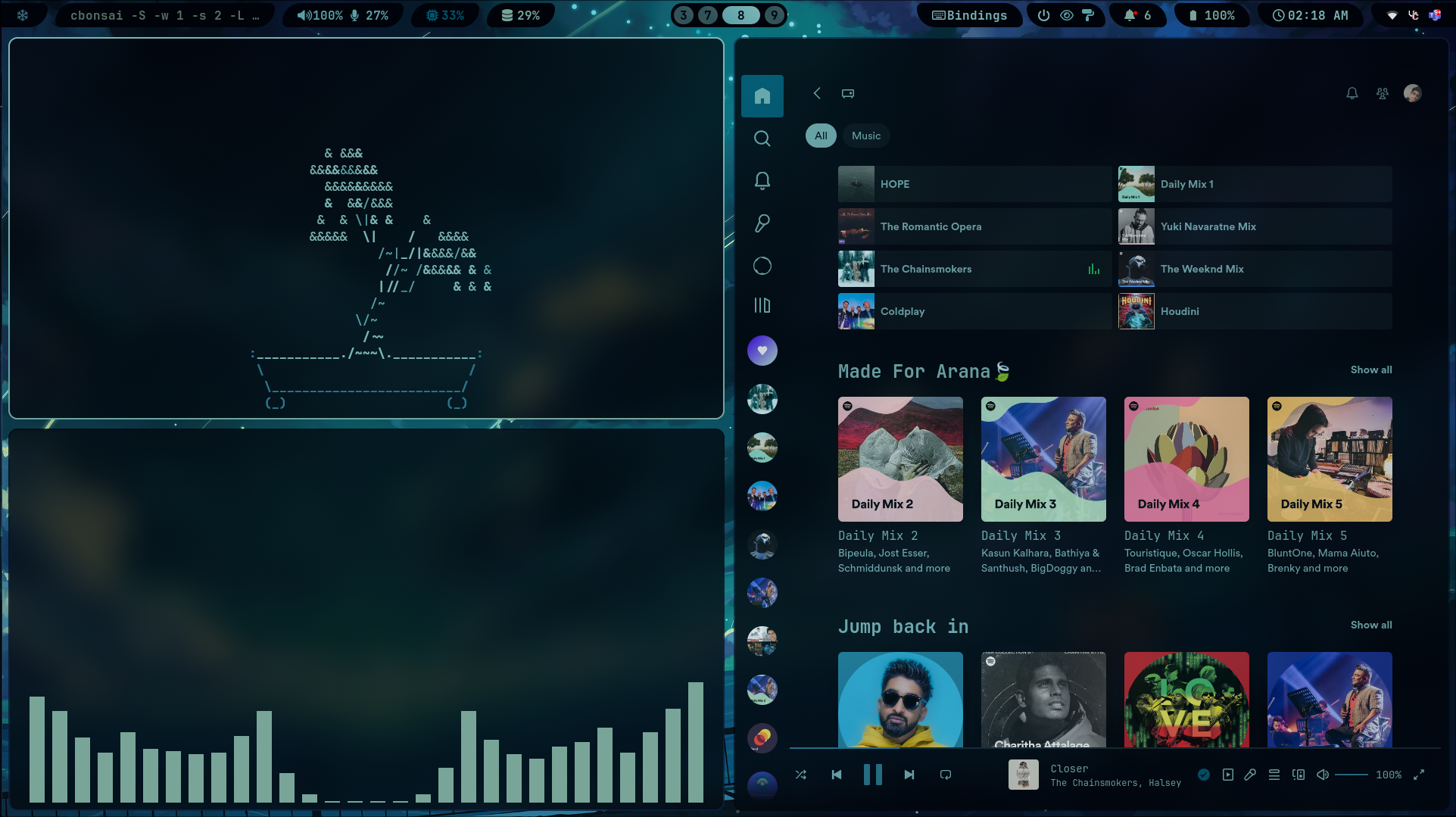Screen dimensions: 1456x817
Task: Open the Wi-Fi tray icon
Action: [1392, 15]
